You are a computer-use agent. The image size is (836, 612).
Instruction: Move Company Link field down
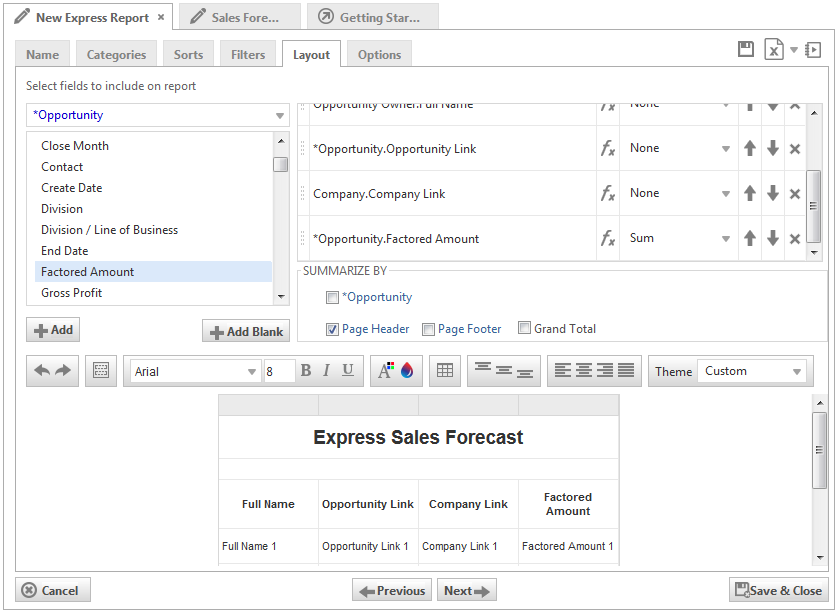pyautogui.click(x=773, y=194)
